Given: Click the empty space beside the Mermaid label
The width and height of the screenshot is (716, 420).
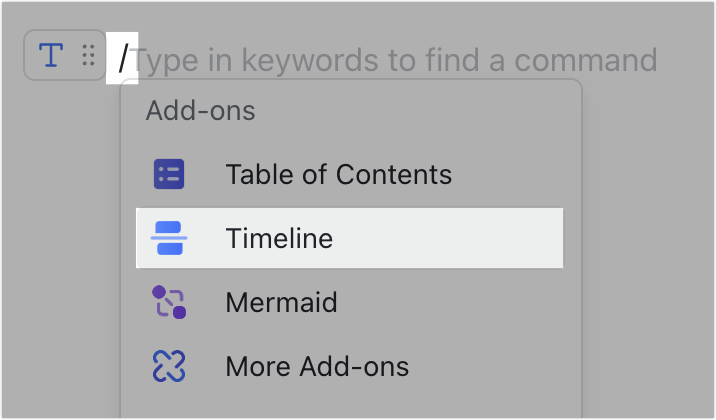Looking at the screenshot, I should (450, 302).
